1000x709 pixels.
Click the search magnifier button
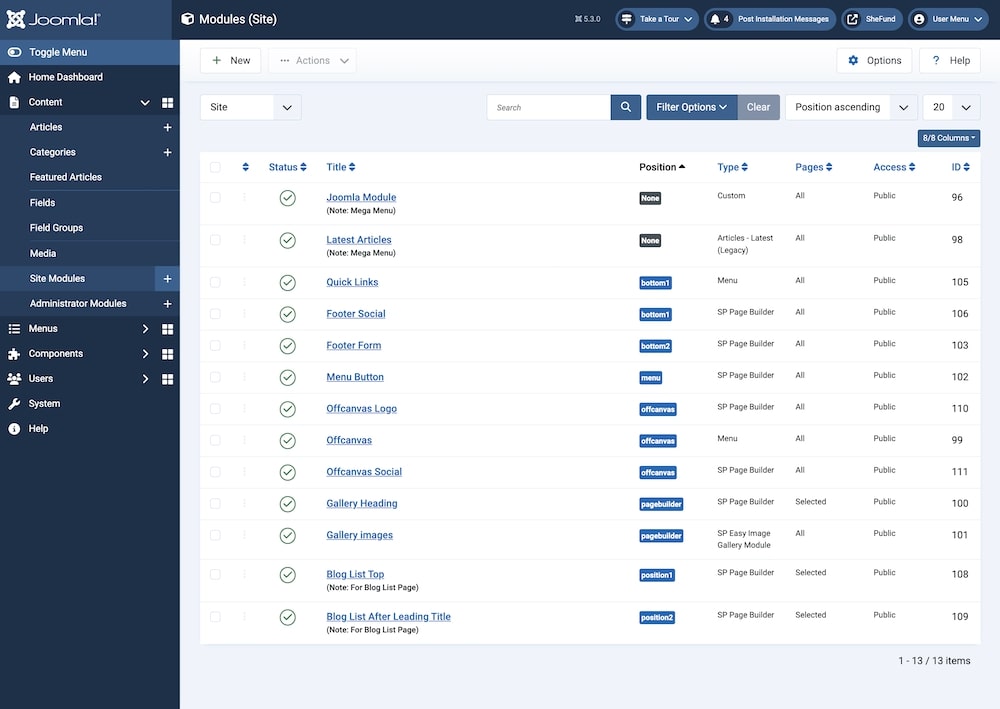(626, 107)
